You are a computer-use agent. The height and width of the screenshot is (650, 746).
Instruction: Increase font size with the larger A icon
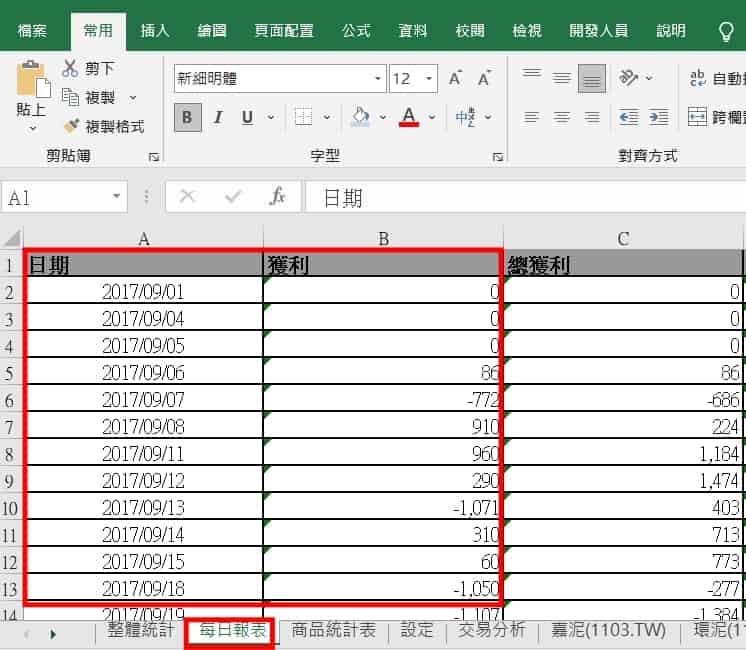456,78
